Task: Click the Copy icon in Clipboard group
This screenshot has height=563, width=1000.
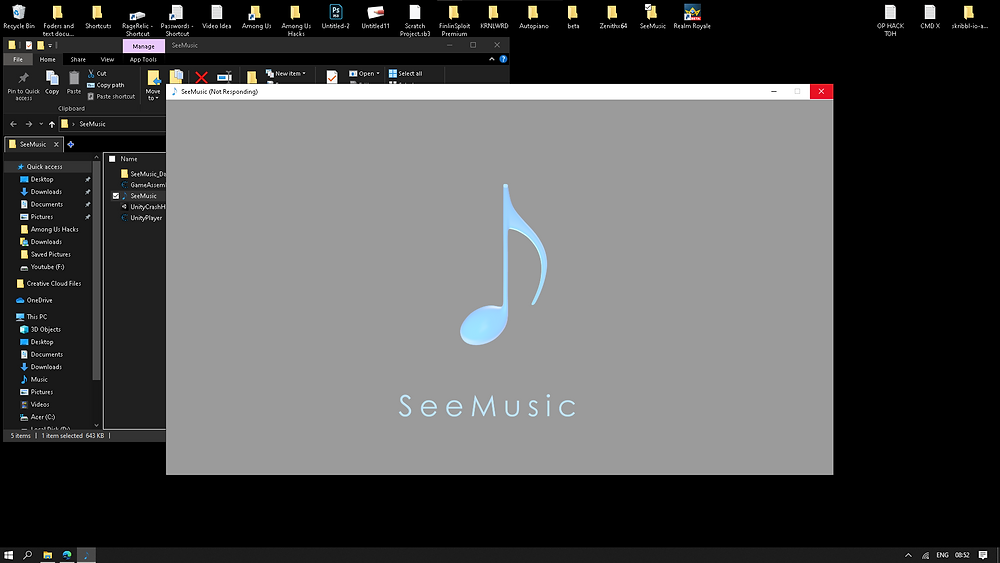Action: [x=52, y=83]
